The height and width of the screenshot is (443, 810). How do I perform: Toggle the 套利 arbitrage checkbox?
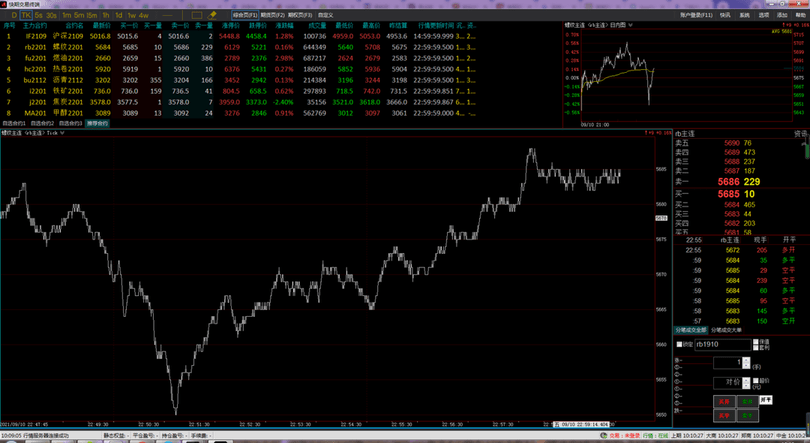pos(756,348)
